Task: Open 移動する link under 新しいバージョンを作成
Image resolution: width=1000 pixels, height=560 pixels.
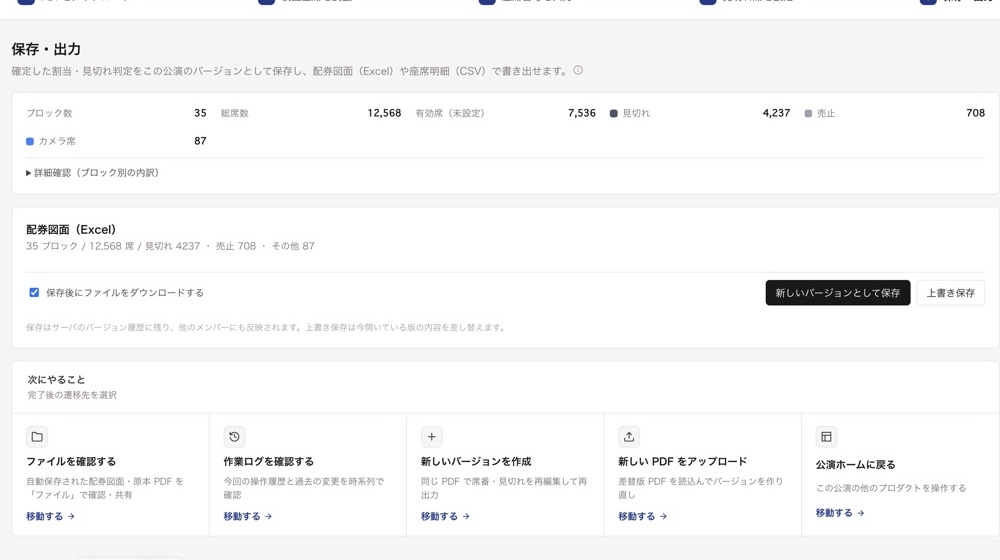Action: tap(445, 516)
